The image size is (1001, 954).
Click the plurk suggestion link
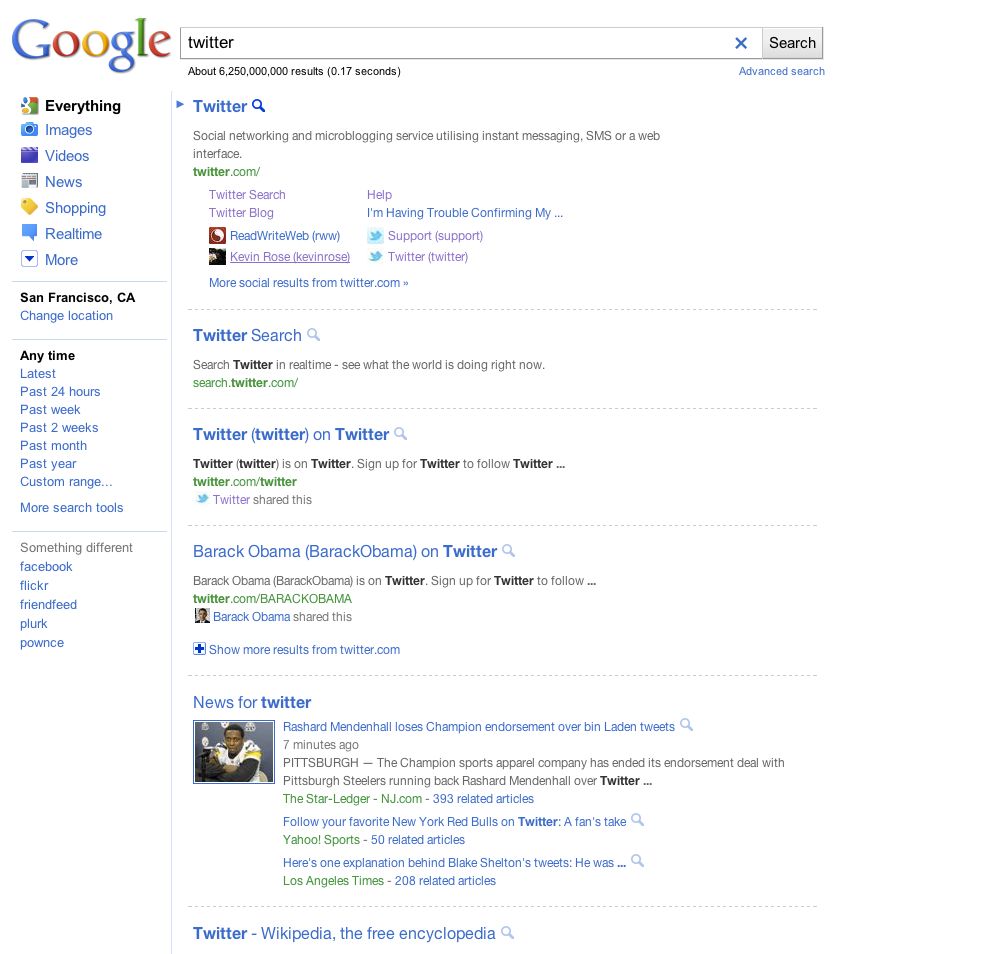(33, 624)
